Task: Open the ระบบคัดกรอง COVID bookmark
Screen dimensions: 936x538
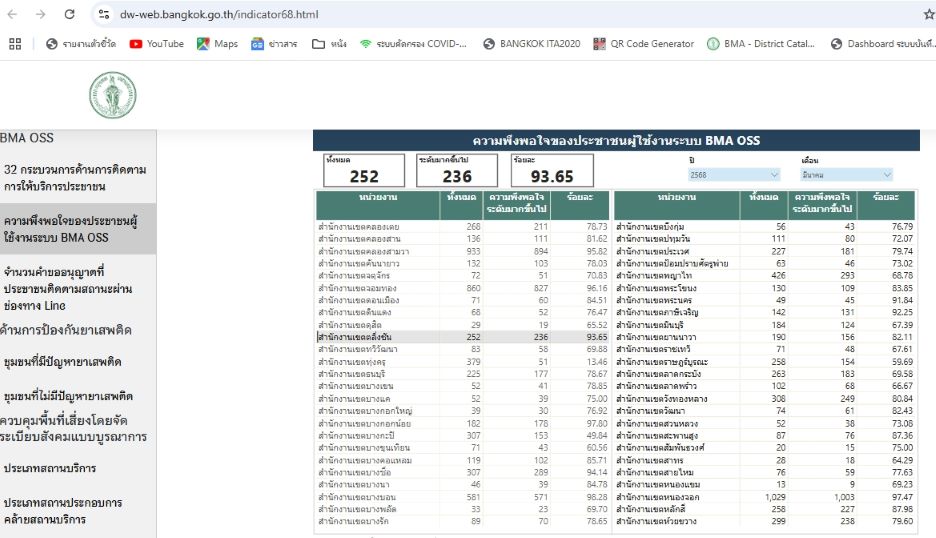Action: click(413, 44)
